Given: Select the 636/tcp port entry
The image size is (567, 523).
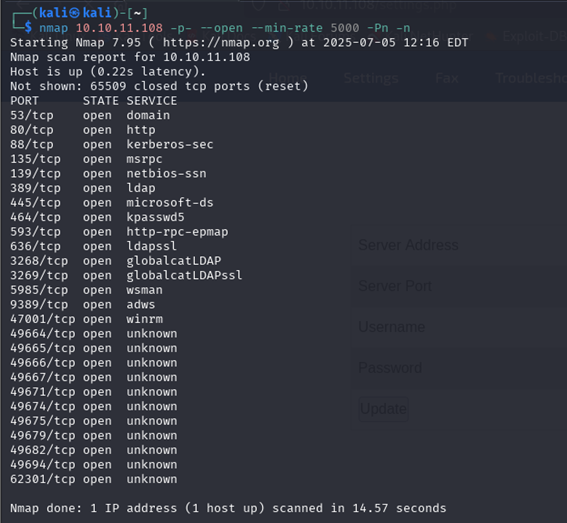Looking at the screenshot, I should pos(35,246).
